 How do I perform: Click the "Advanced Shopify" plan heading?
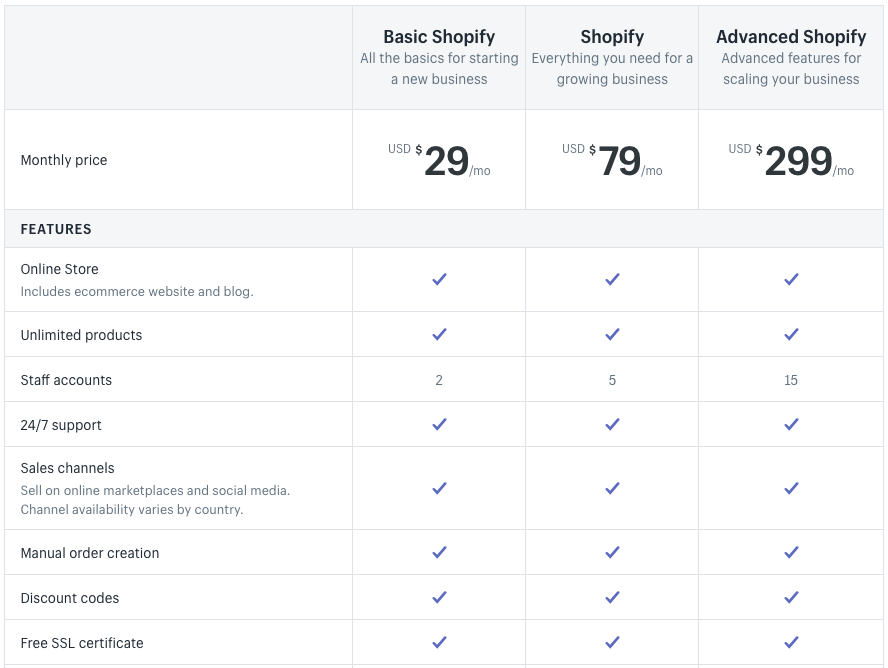[x=791, y=37]
